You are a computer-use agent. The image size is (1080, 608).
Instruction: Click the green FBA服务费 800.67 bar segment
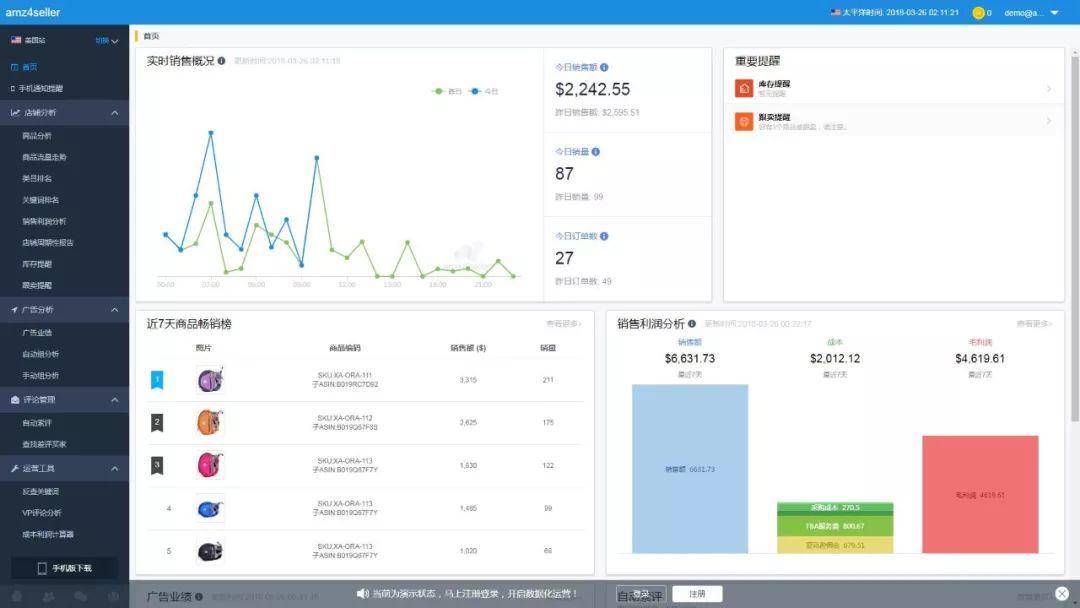tap(835, 526)
